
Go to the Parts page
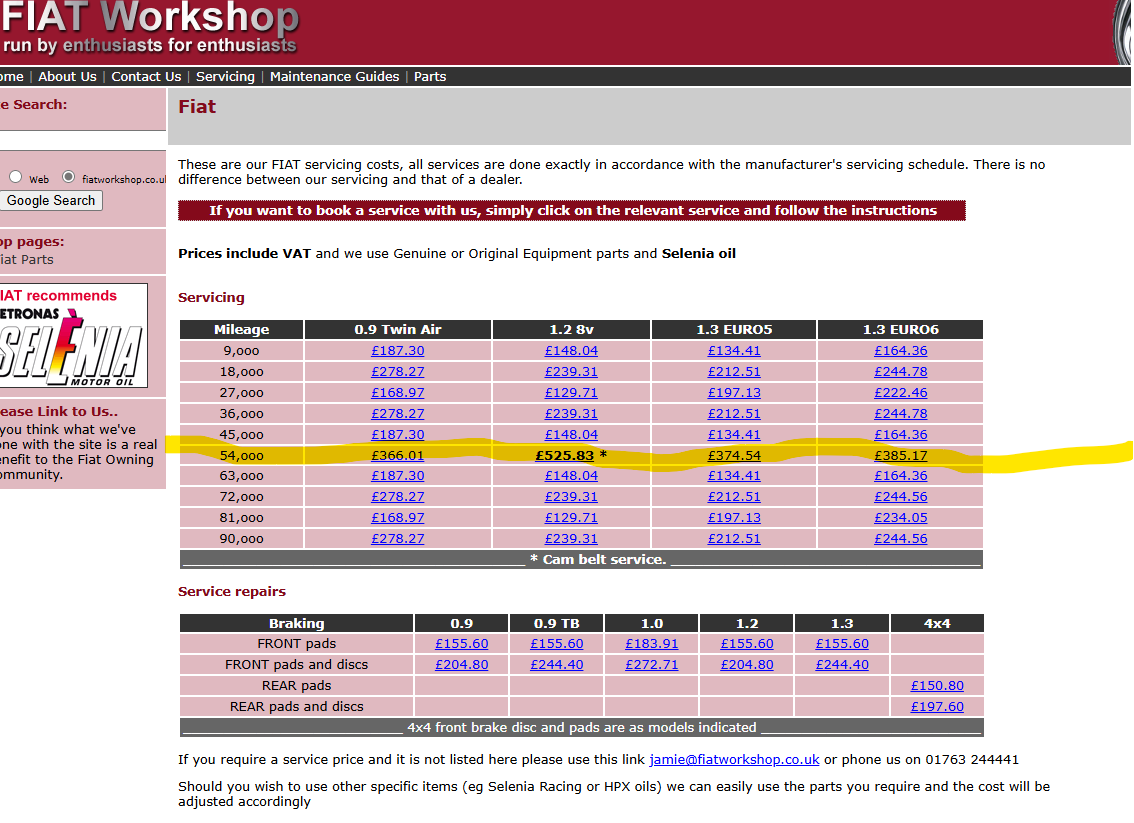pos(430,77)
